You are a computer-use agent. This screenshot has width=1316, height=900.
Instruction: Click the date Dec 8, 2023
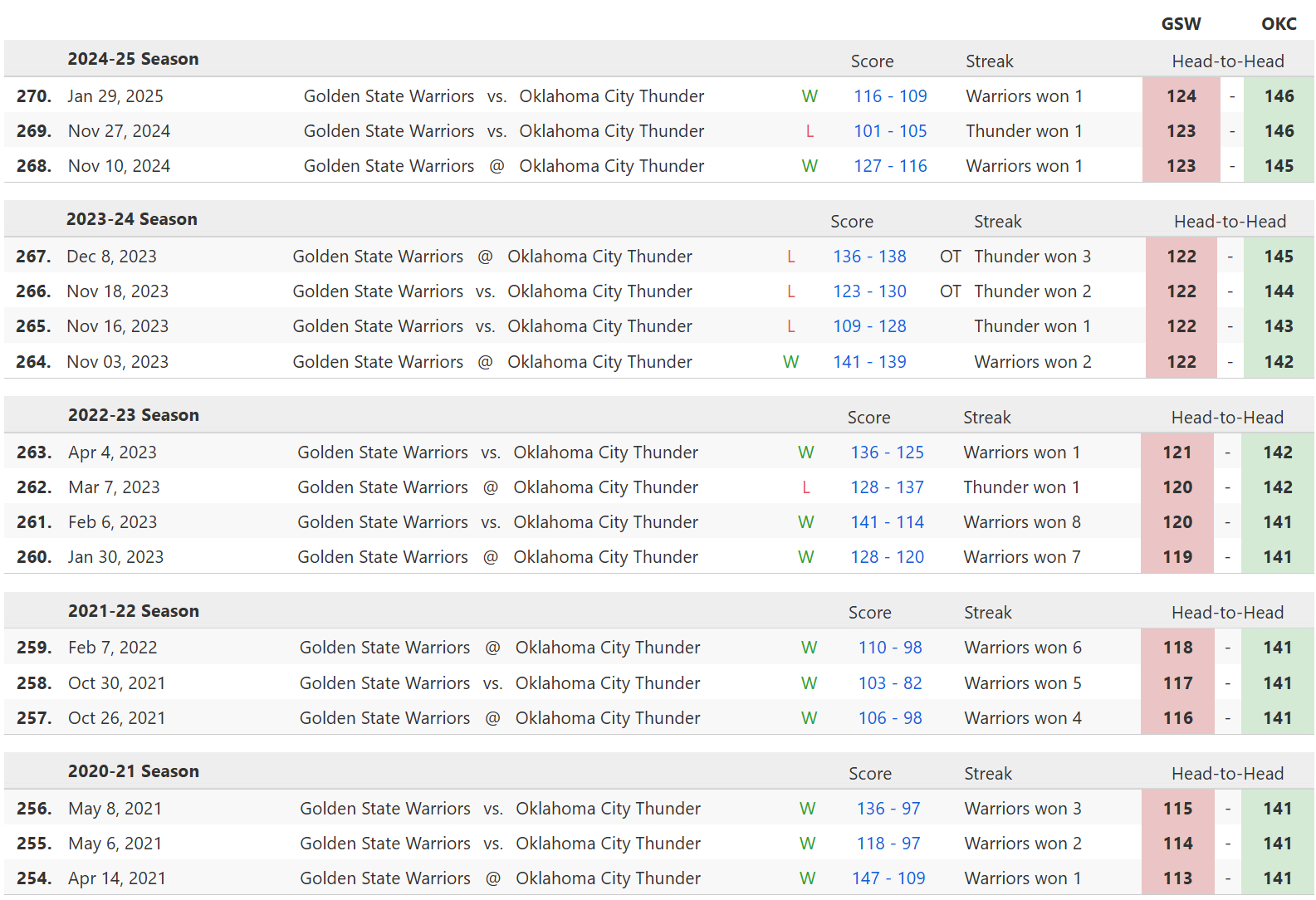click(x=111, y=257)
